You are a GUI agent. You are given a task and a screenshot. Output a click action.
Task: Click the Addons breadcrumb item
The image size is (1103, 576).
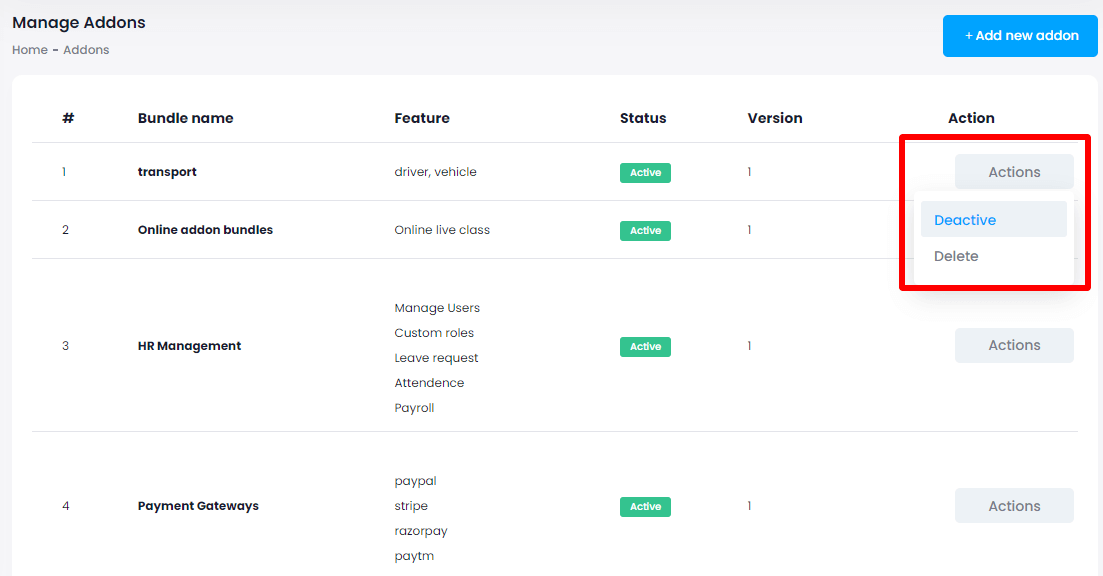(86, 50)
